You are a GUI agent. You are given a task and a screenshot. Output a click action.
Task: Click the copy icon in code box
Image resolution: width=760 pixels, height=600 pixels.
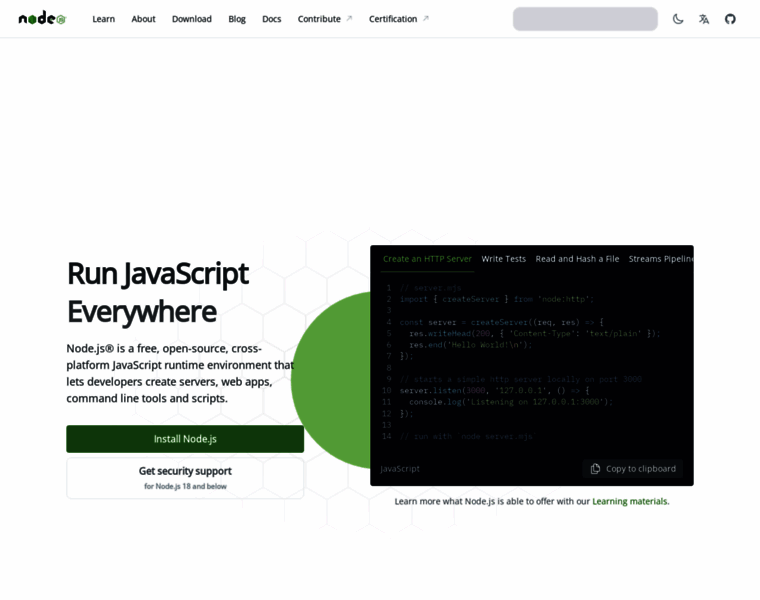(x=595, y=469)
